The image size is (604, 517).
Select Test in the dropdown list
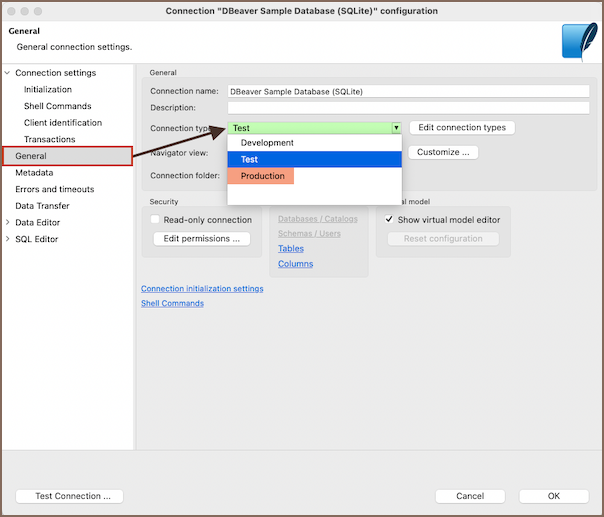[x=250, y=160]
